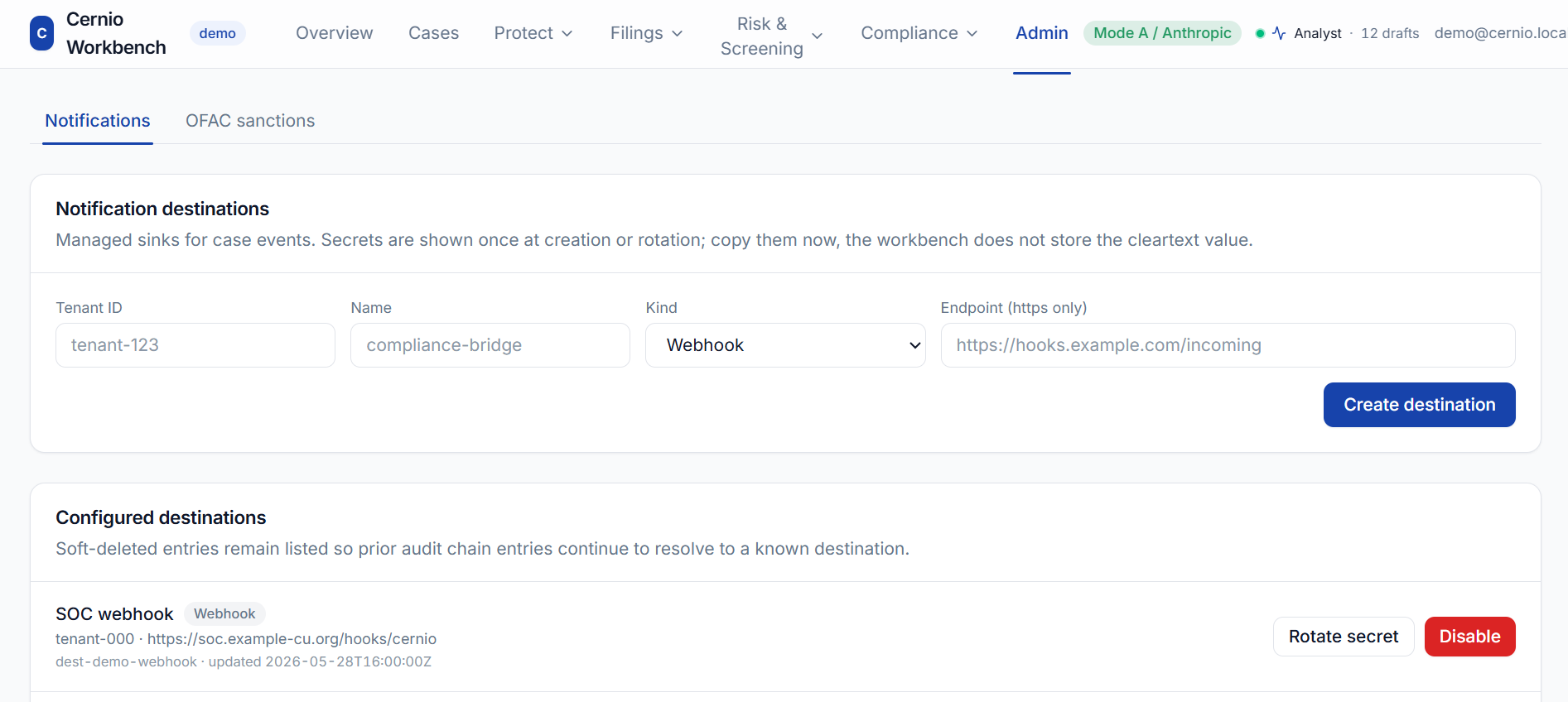Click the Webhook tag on SOC webhook
The height and width of the screenshot is (702, 1568).
(x=224, y=613)
